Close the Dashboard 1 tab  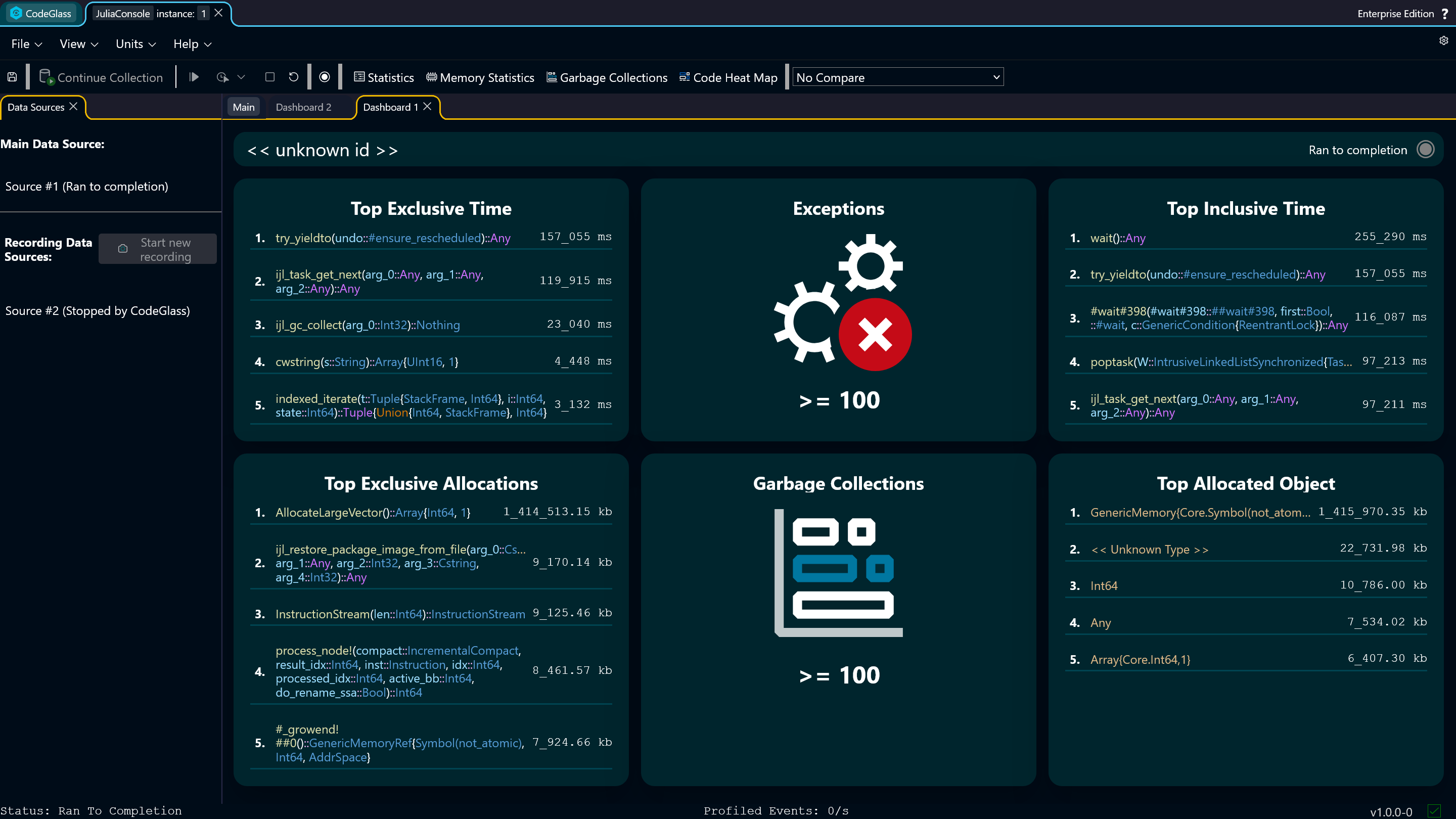427,106
